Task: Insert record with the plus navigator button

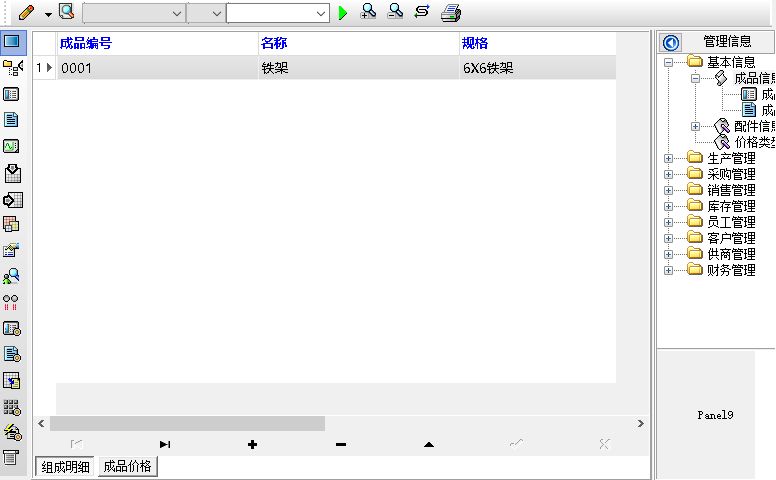Action: point(252,444)
